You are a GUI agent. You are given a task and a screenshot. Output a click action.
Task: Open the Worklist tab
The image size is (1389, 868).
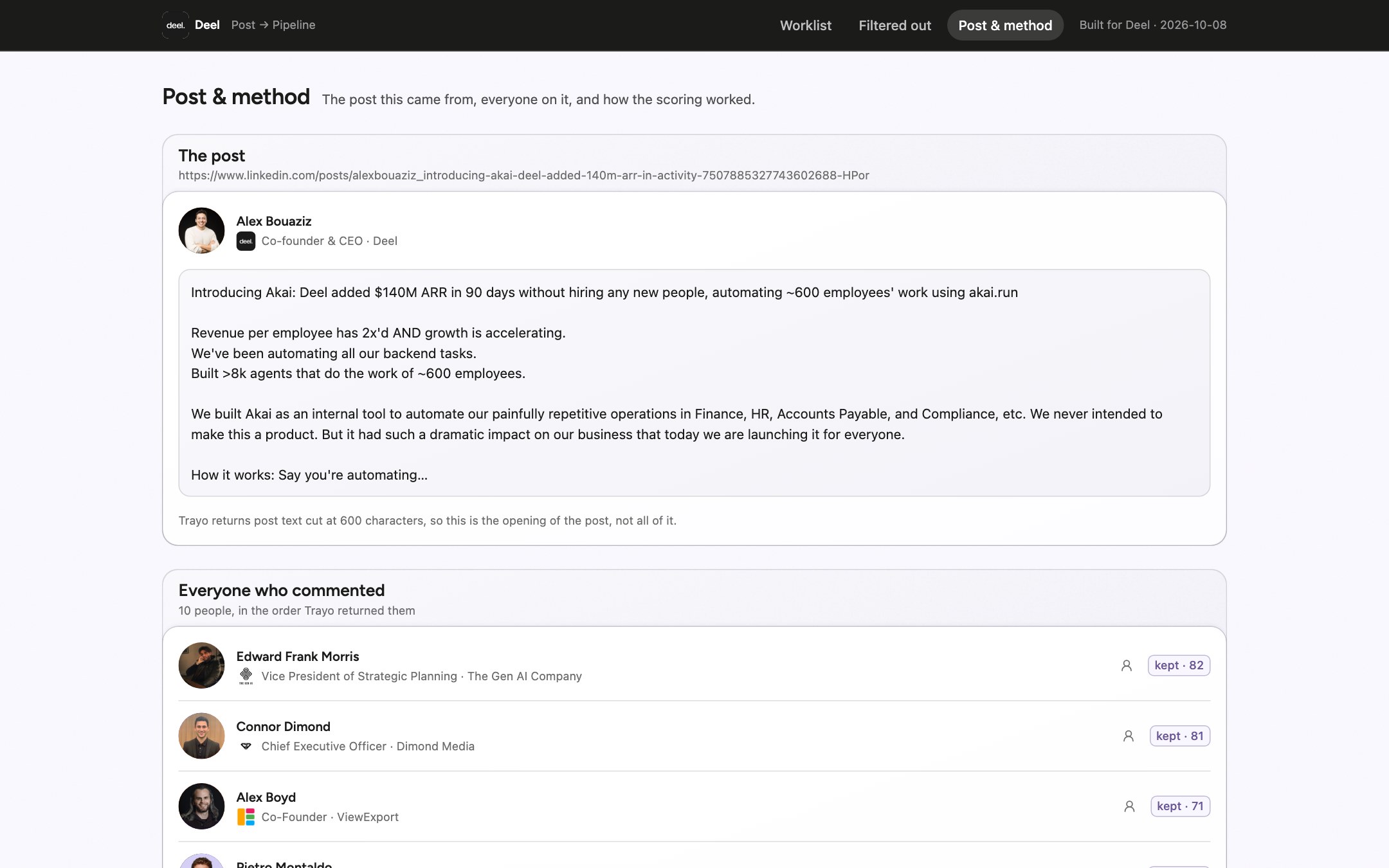806,25
